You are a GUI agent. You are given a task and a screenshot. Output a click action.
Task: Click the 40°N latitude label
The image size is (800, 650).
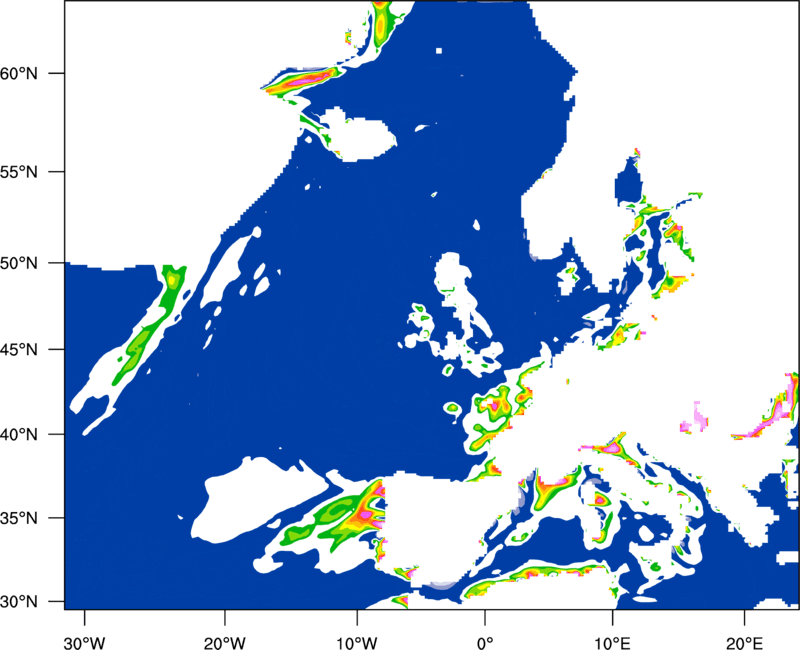19,435
